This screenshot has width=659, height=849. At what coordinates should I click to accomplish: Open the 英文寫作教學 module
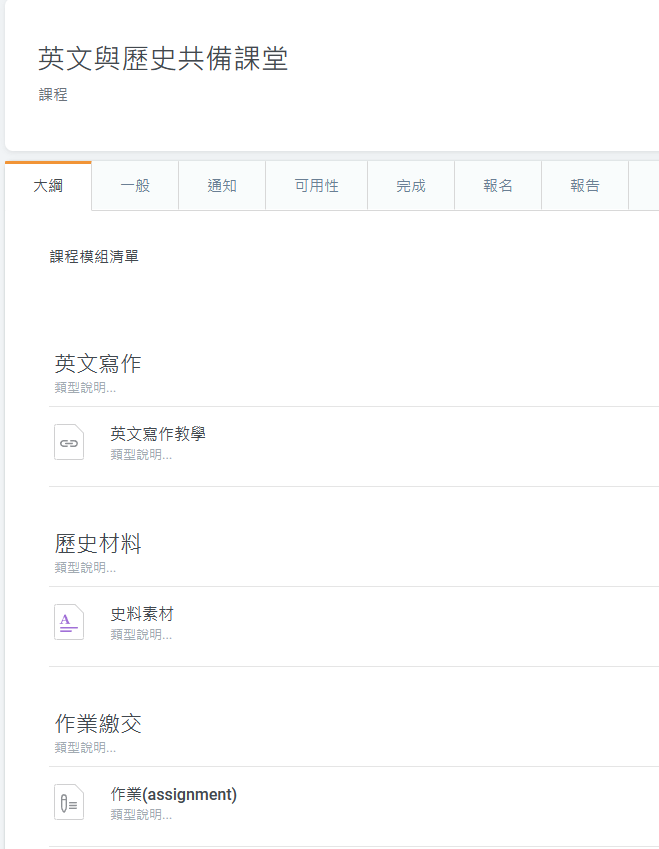pos(158,434)
